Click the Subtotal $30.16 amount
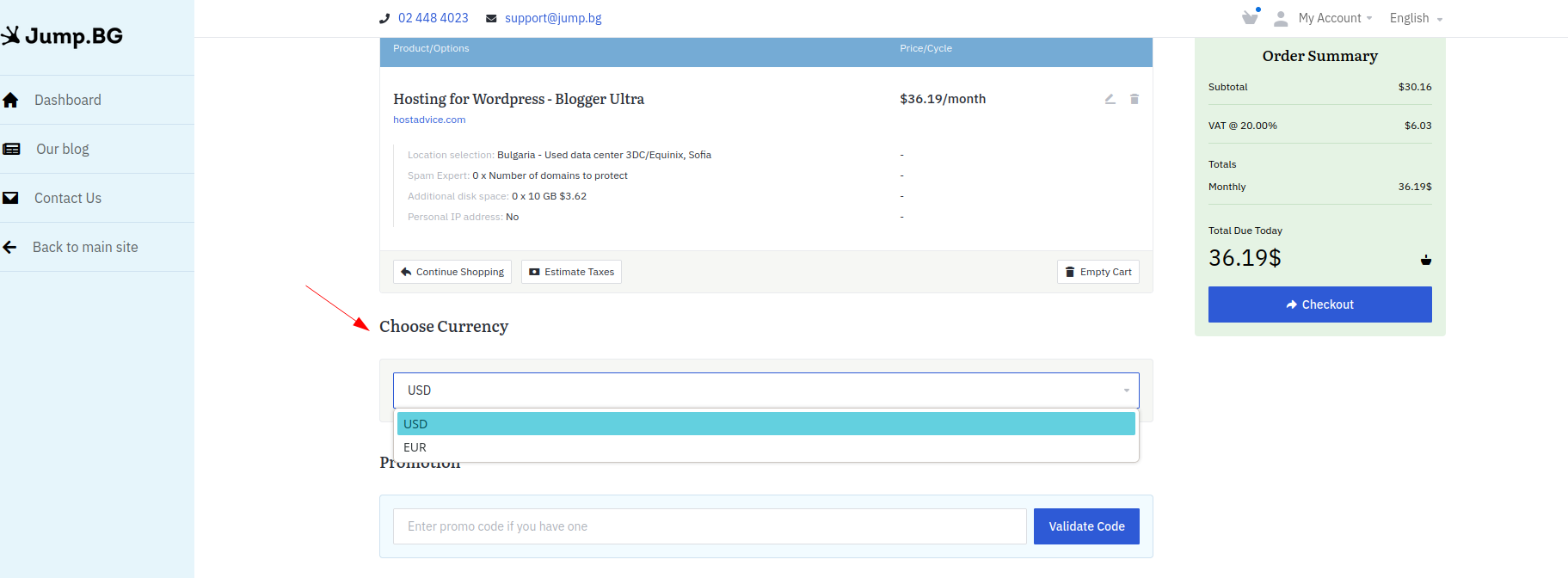Image resolution: width=1568 pixels, height=578 pixels. [x=1415, y=87]
